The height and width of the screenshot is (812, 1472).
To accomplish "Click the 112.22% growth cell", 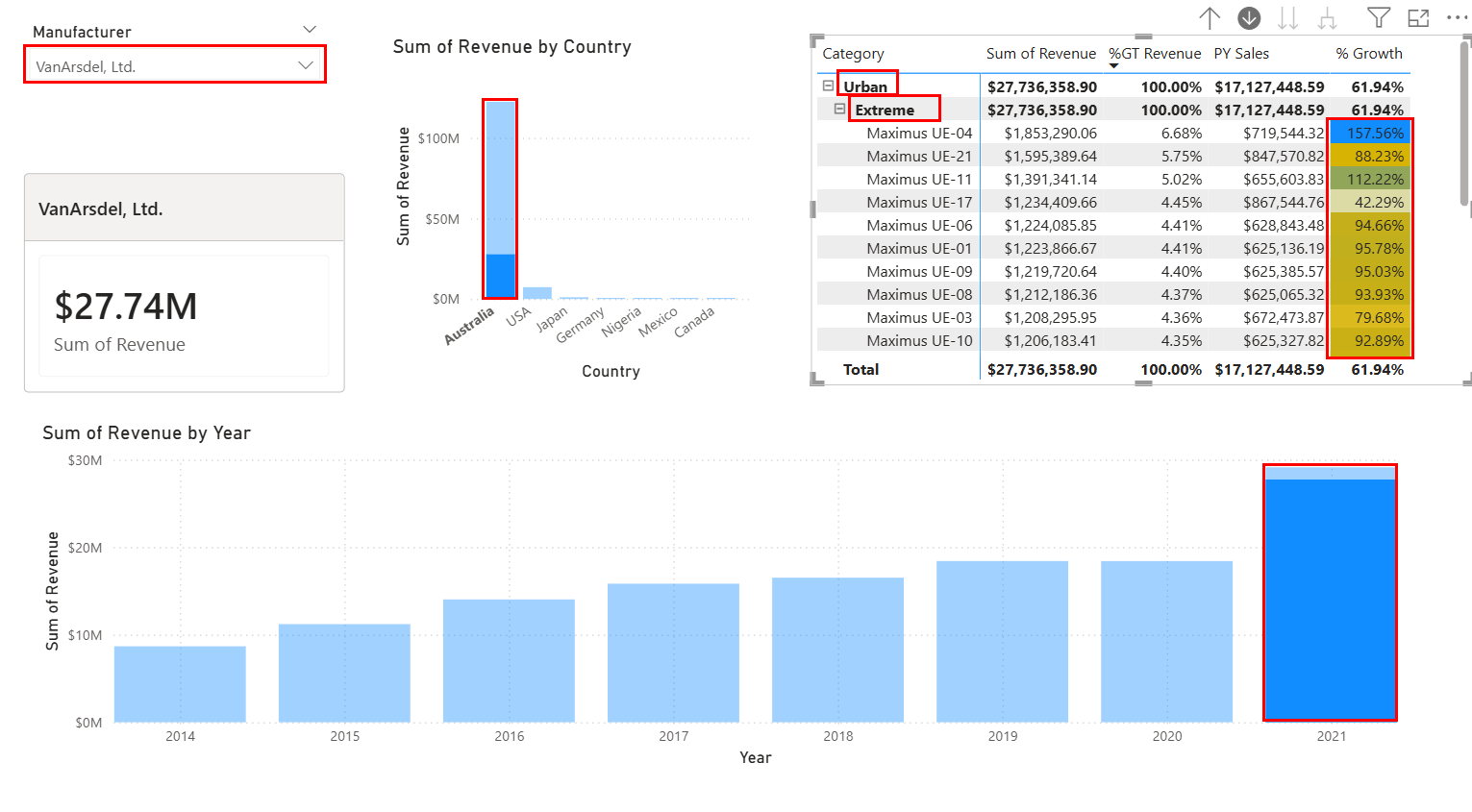I will click(1369, 179).
